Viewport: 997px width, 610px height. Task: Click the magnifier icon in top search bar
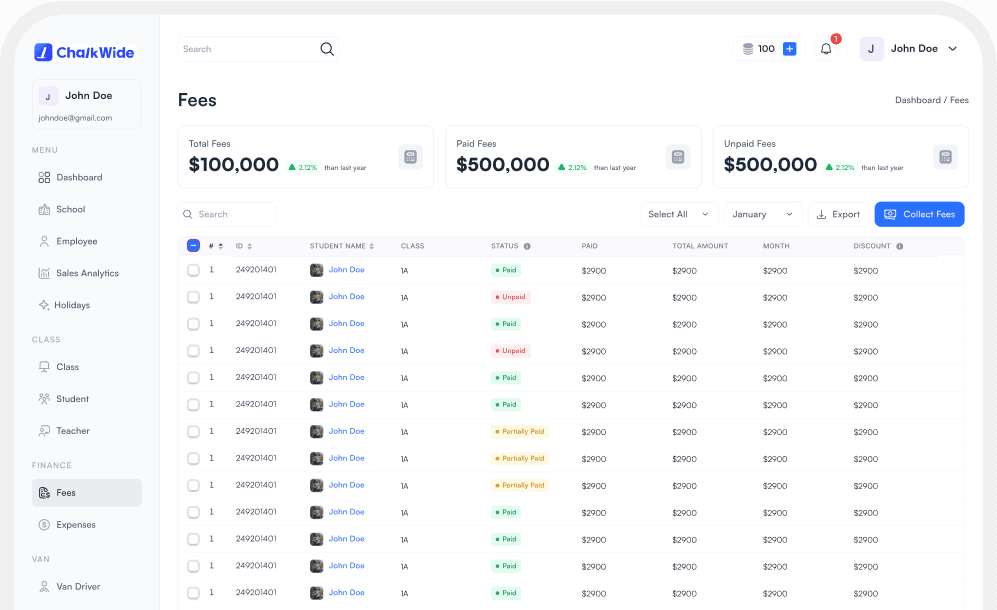tap(327, 49)
